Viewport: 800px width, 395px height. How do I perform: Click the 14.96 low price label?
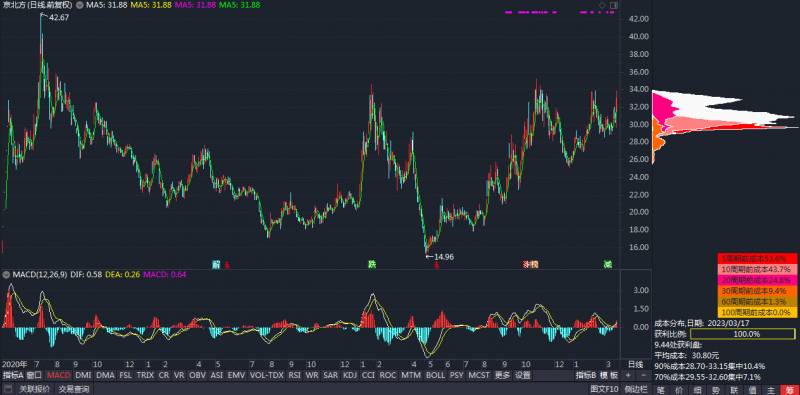point(443,257)
